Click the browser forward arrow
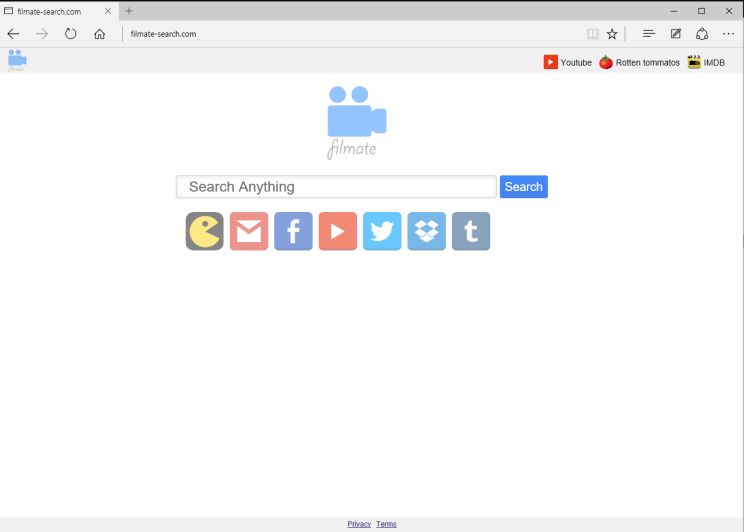The height and width of the screenshot is (532, 744). pos(42,34)
